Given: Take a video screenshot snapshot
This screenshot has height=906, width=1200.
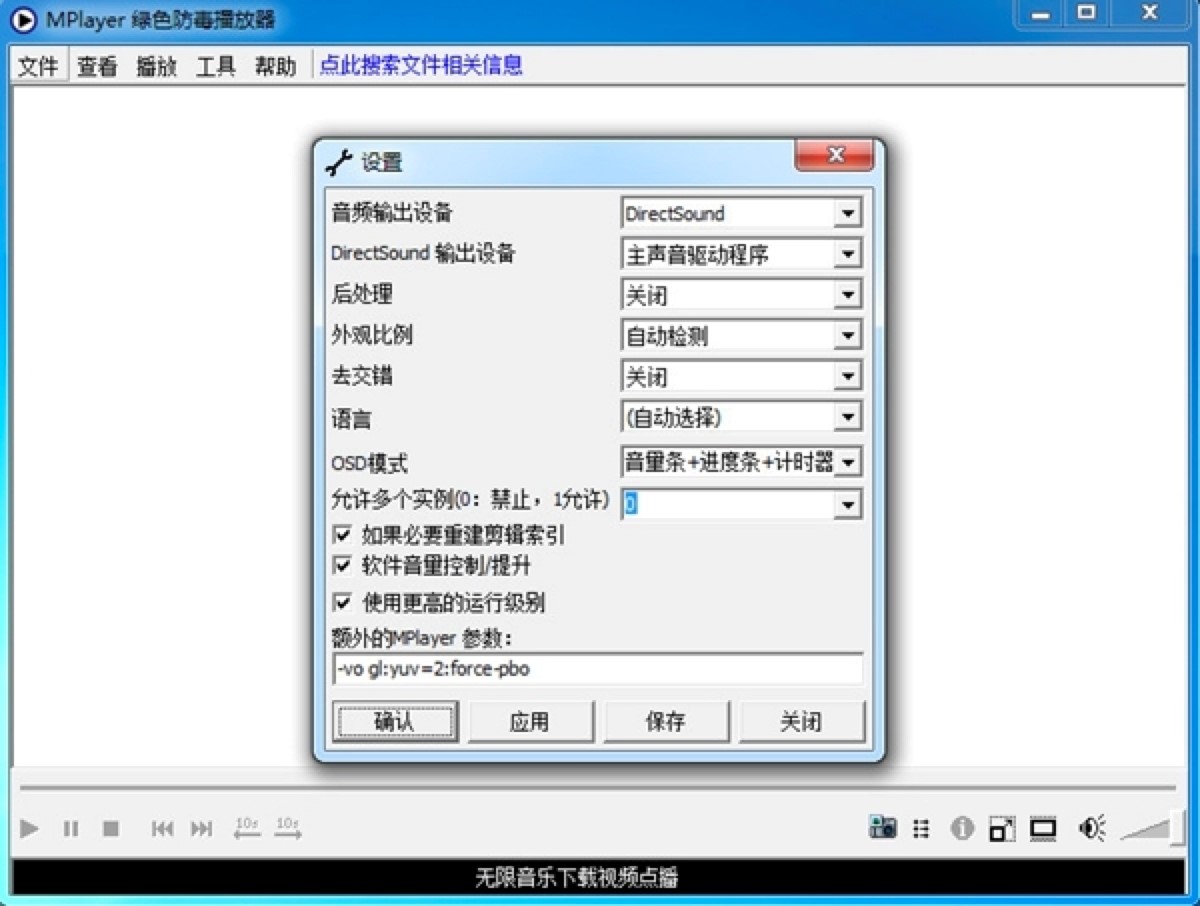Looking at the screenshot, I should point(884,828).
